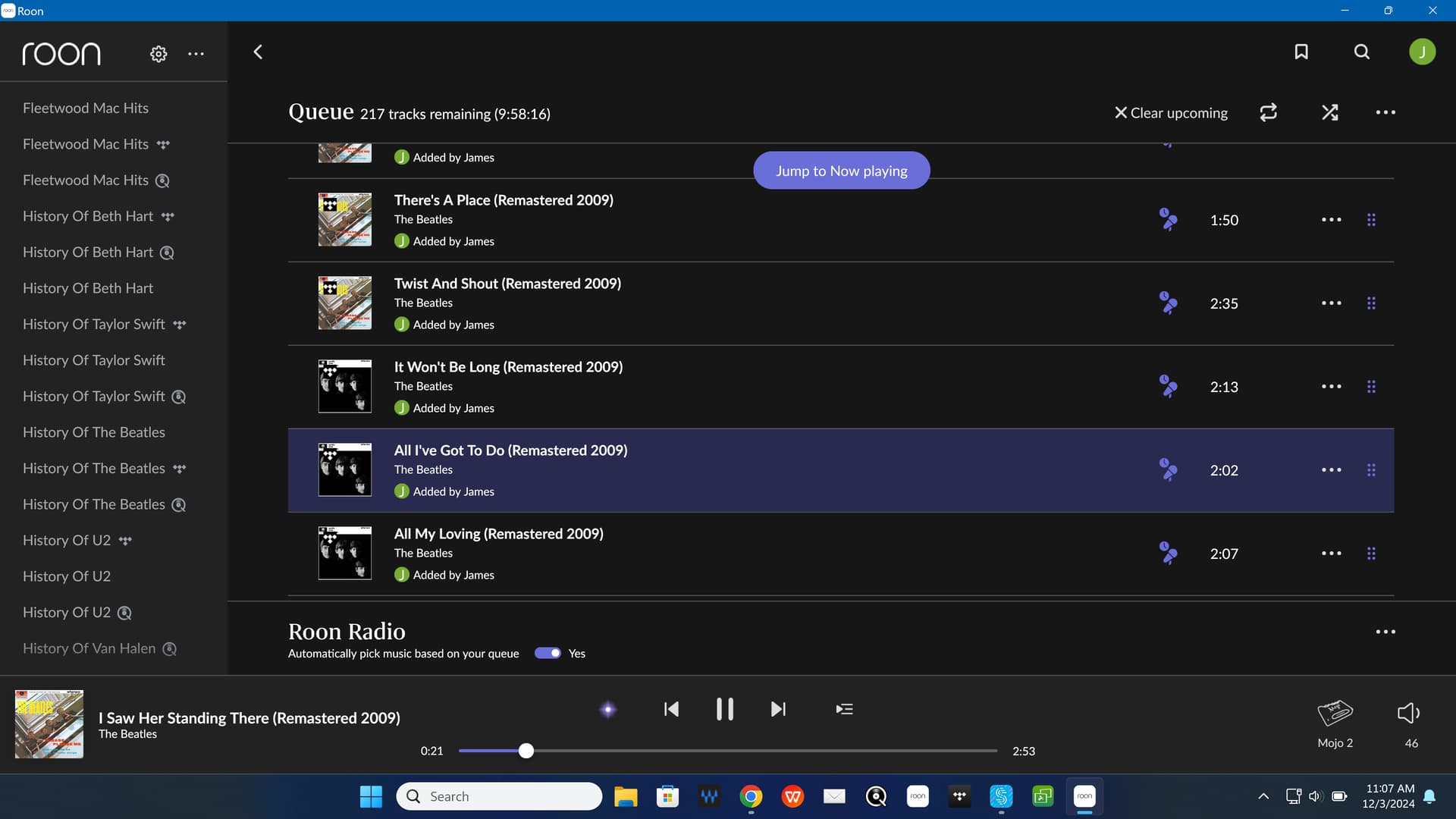Click source icon on There's A Place row
1456x819 pixels.
click(1168, 219)
